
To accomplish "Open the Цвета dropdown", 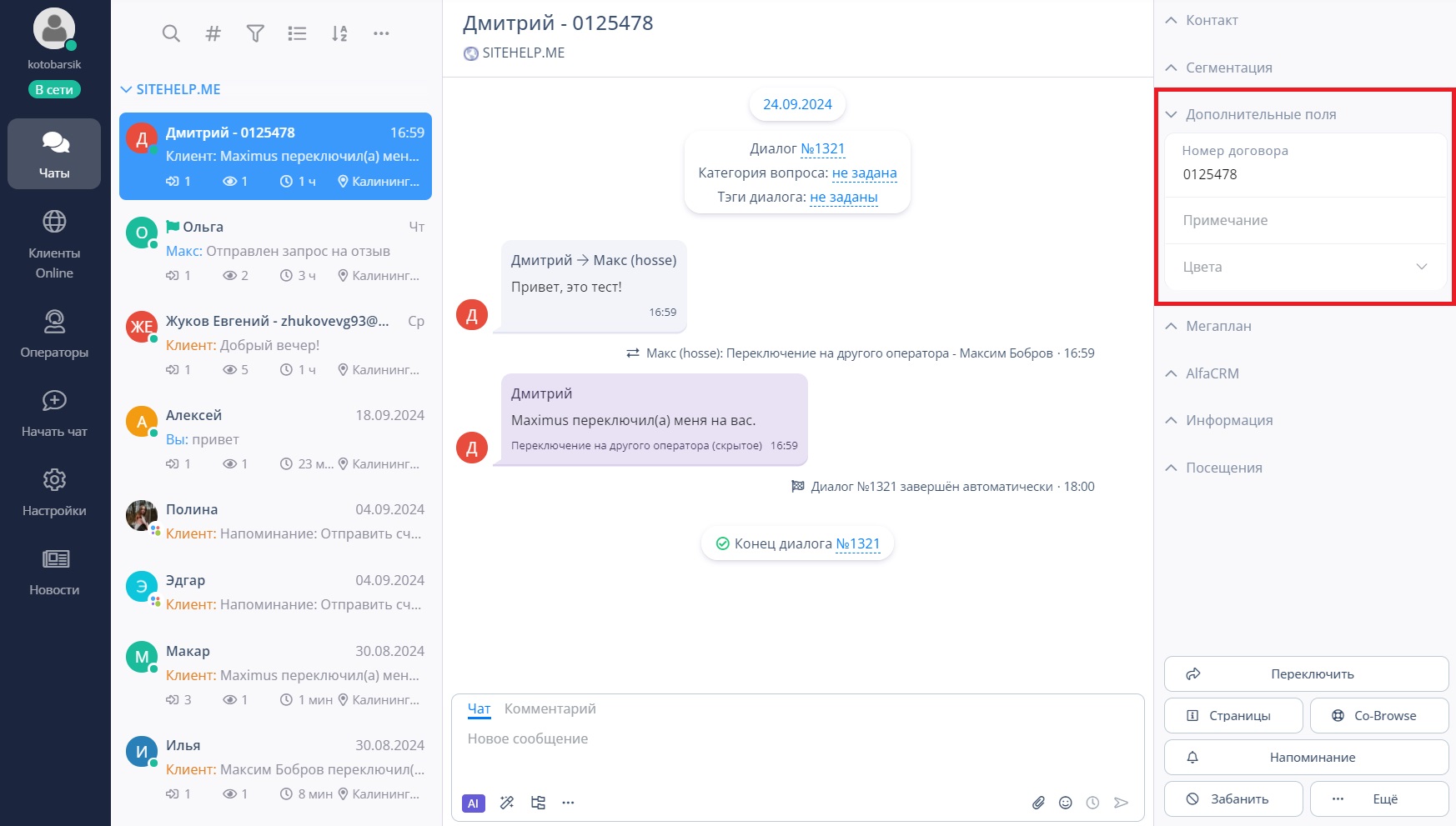I will click(x=1305, y=267).
